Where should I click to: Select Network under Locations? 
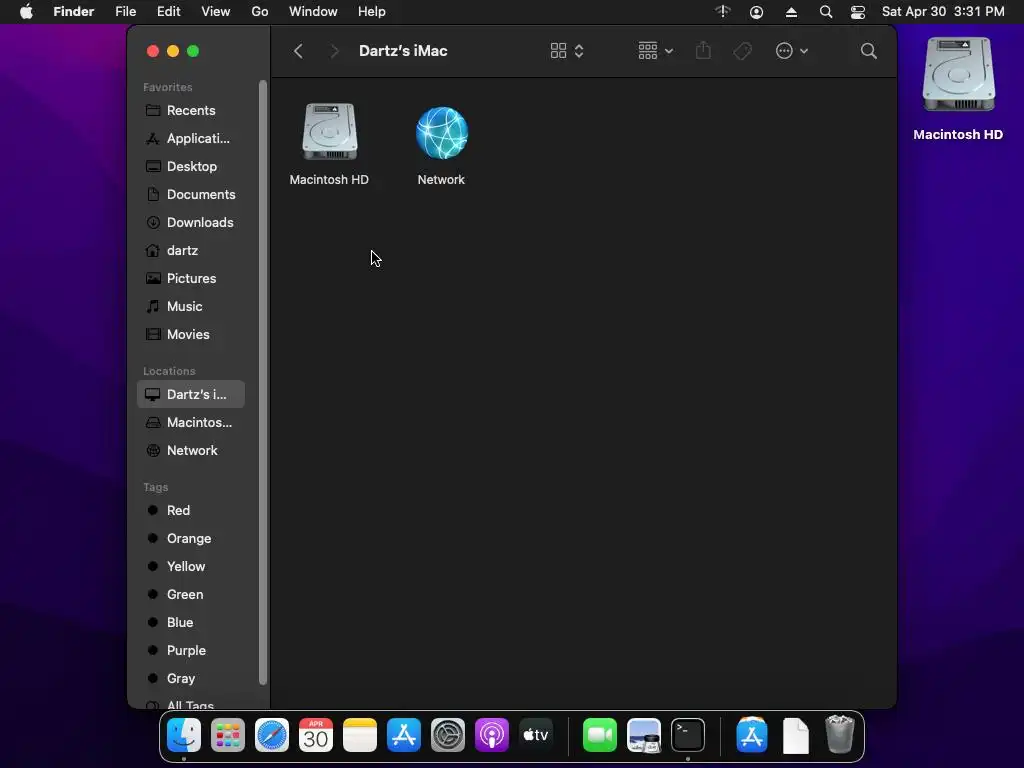(191, 451)
